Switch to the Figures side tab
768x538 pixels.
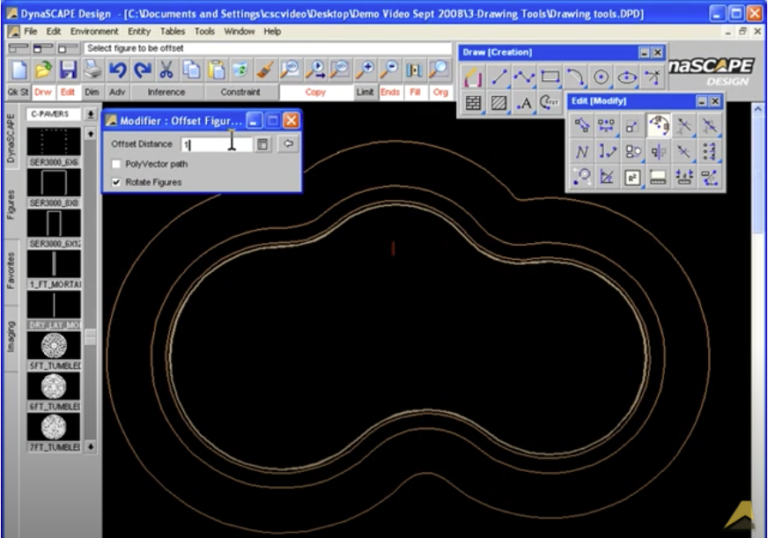pos(11,204)
